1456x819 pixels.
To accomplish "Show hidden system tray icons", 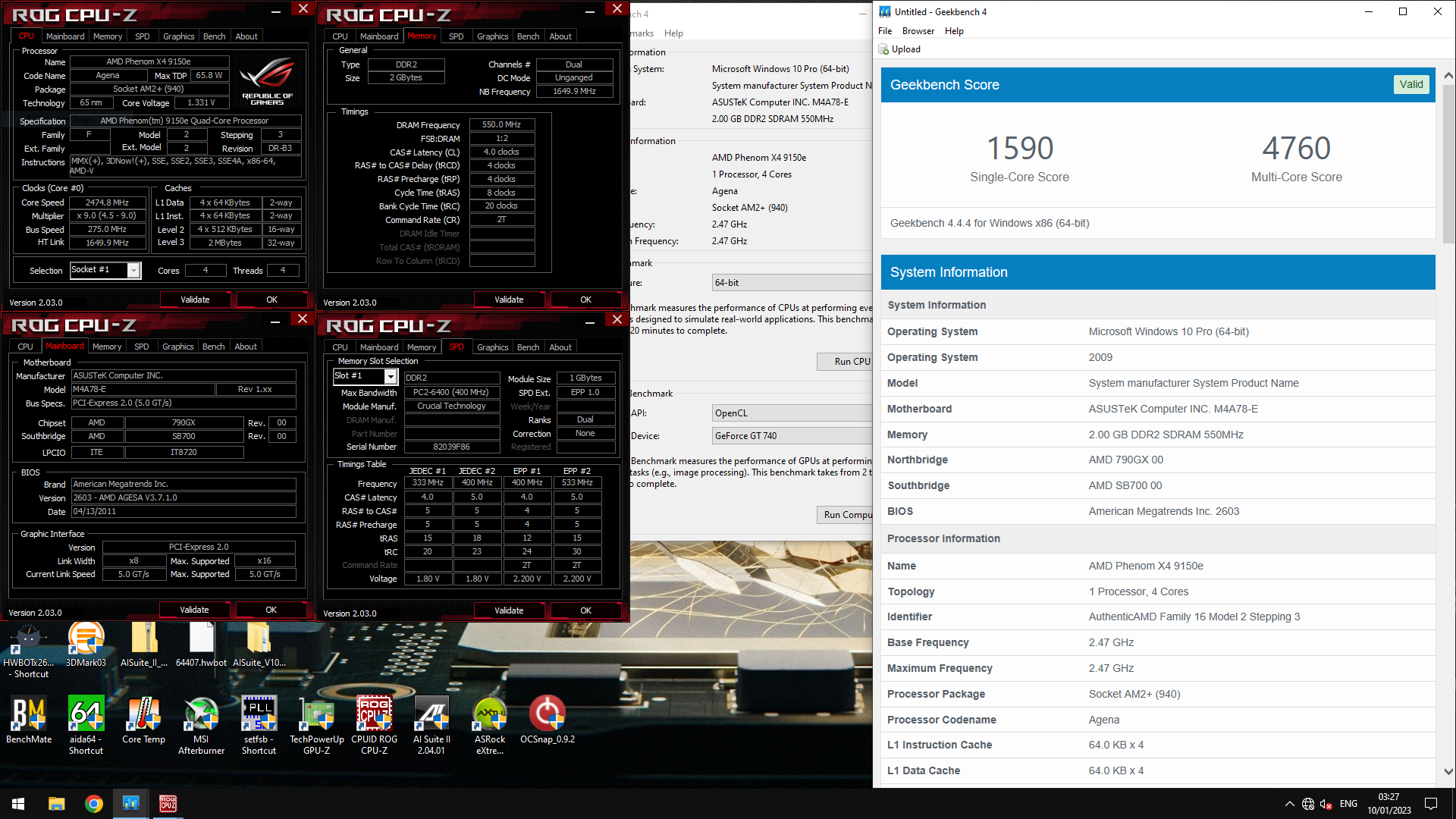I will pyautogui.click(x=1290, y=804).
